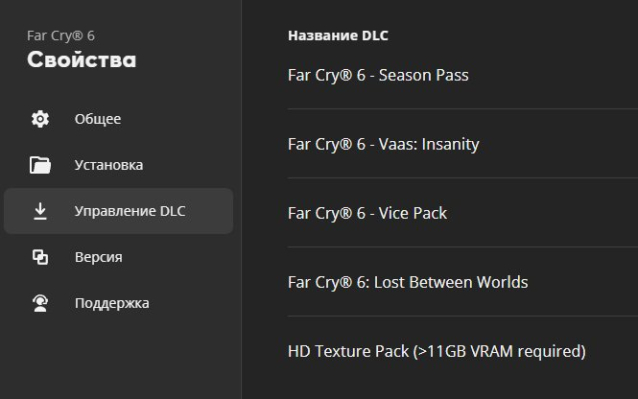Viewport: 638px width, 399px height.
Task: Select the Управление DLC text label
Action: (130, 211)
